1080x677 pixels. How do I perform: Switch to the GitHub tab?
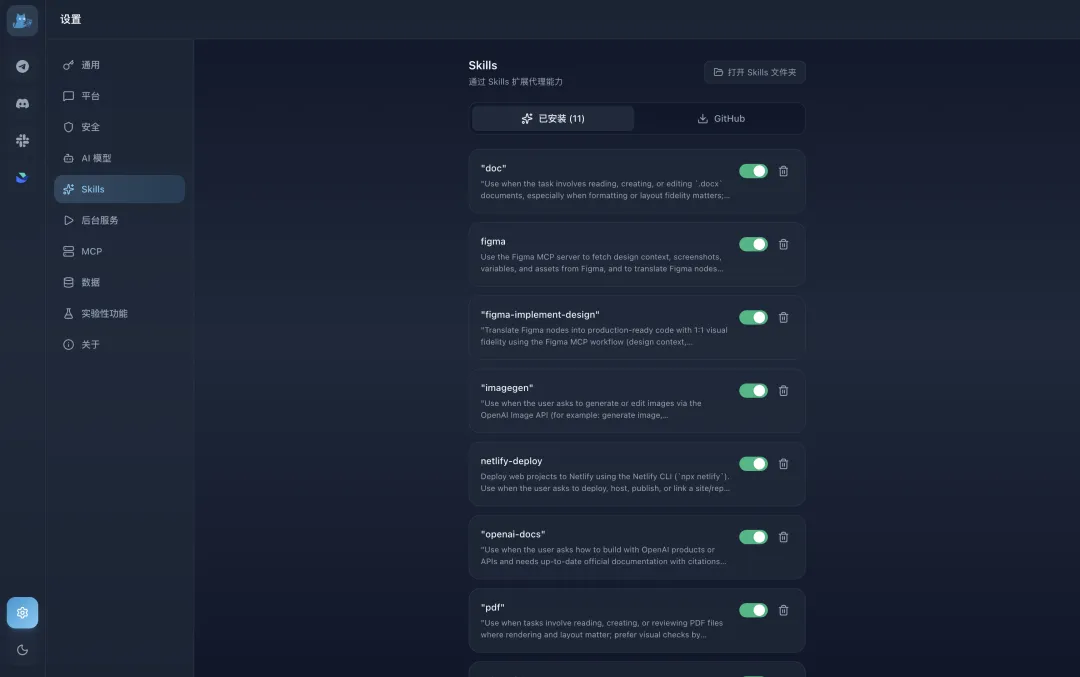(721, 118)
